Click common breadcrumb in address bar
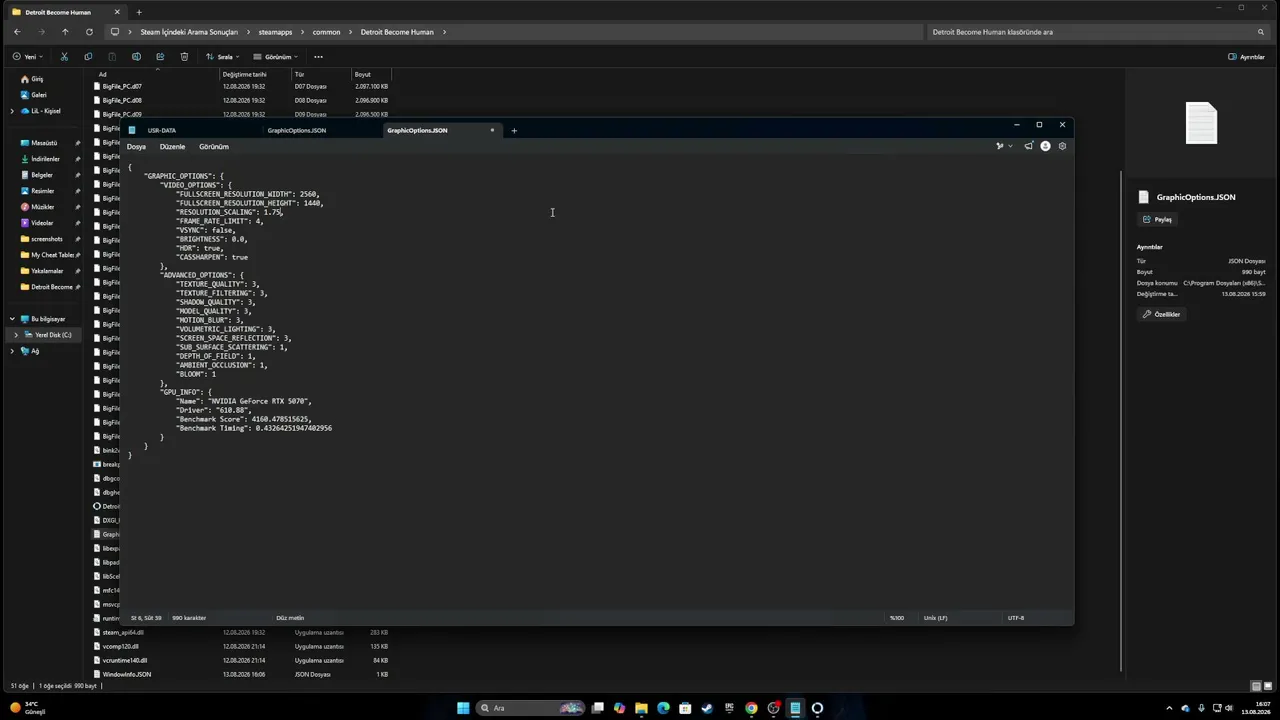The height and width of the screenshot is (720, 1280). point(326,32)
